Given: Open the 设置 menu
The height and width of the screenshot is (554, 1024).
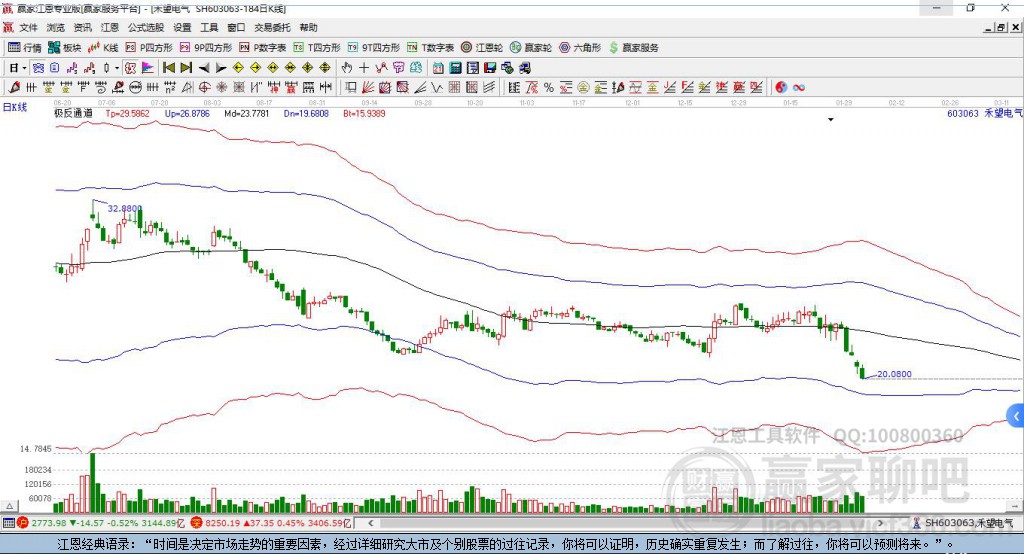Looking at the screenshot, I should [182, 27].
